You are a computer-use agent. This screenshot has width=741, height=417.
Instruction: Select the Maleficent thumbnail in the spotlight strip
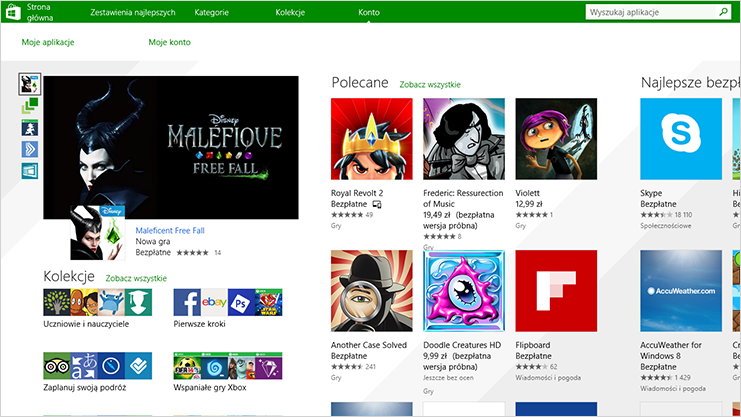point(29,84)
